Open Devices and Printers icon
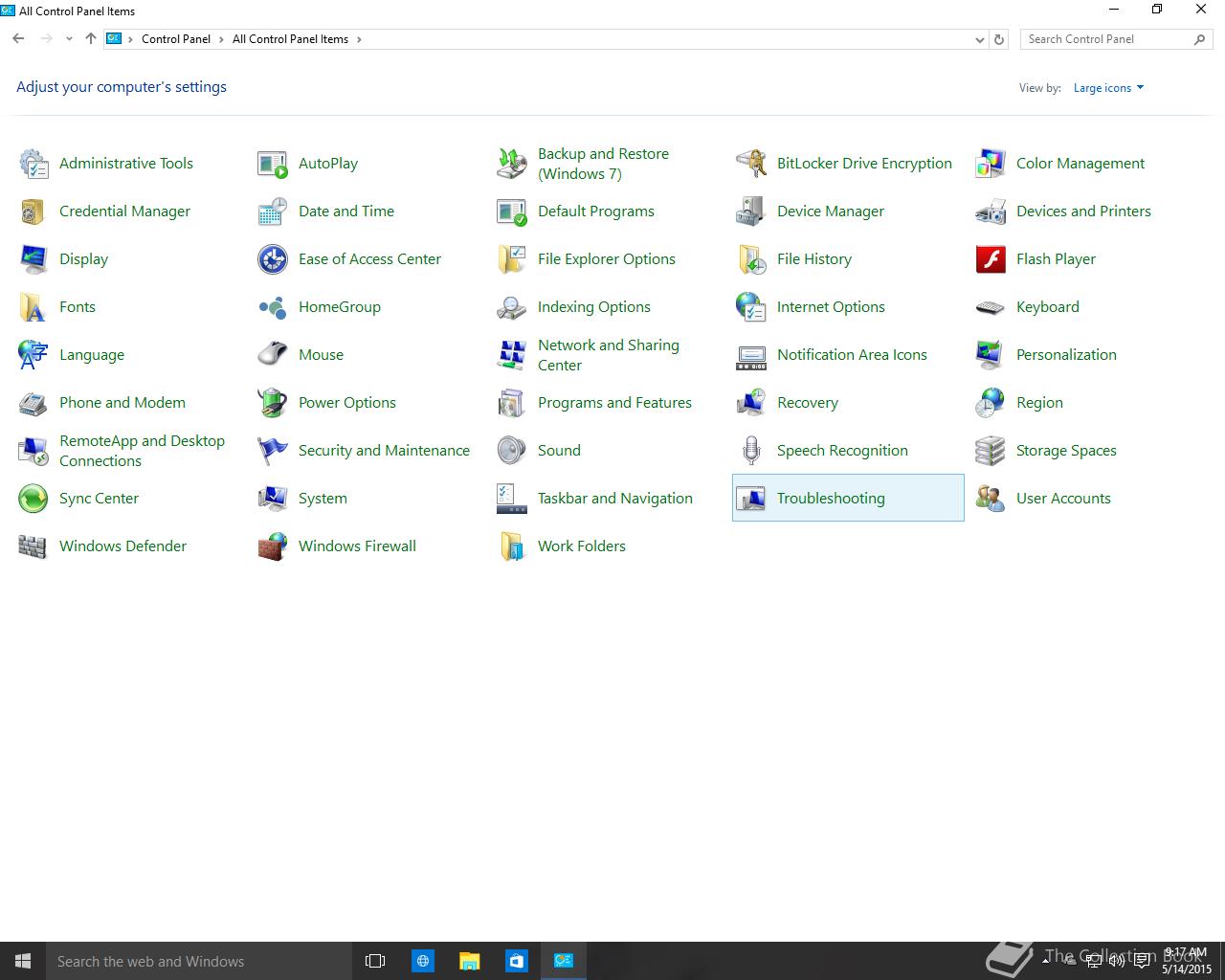This screenshot has width=1225, height=980. (991, 212)
